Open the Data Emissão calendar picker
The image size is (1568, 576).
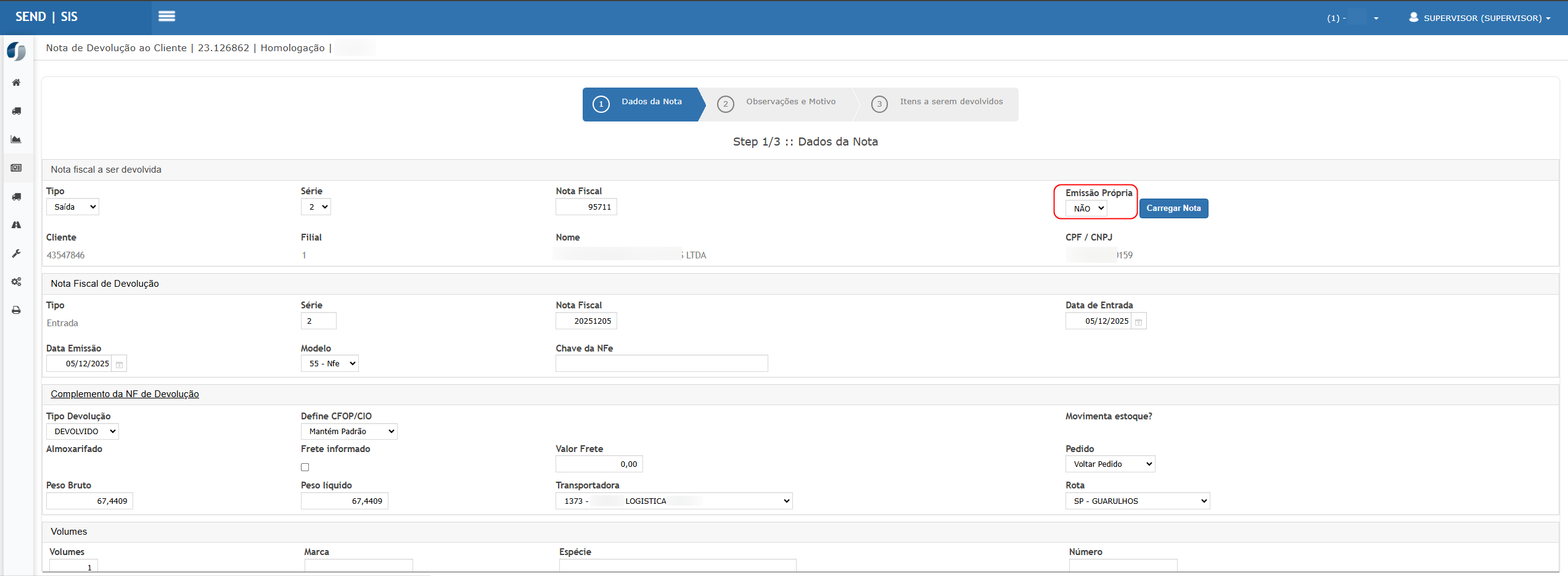(x=120, y=364)
